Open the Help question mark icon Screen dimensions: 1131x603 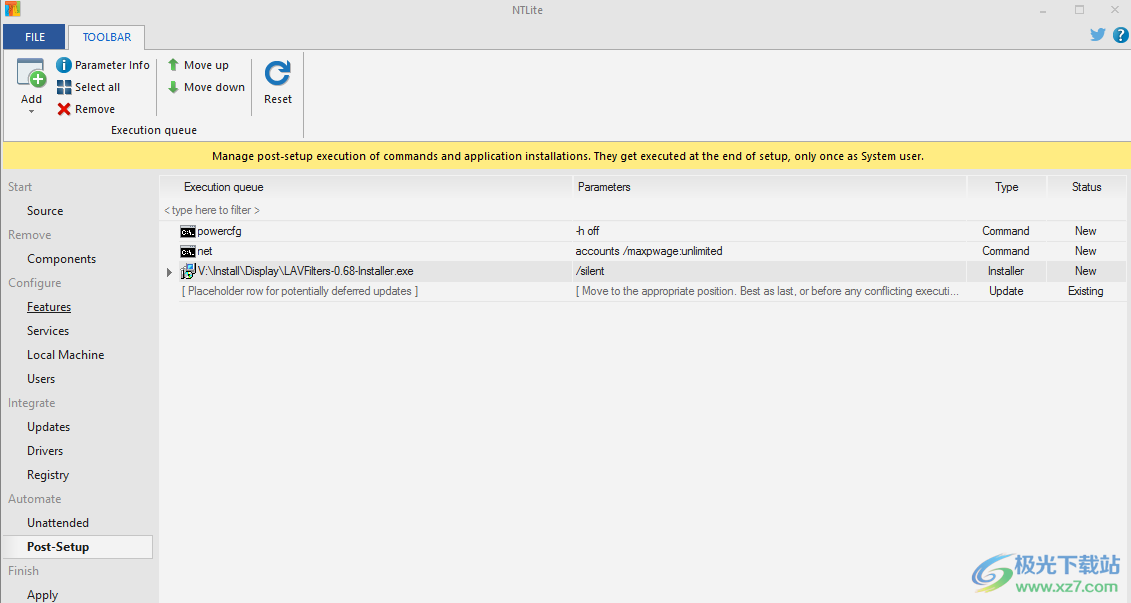[1120, 35]
